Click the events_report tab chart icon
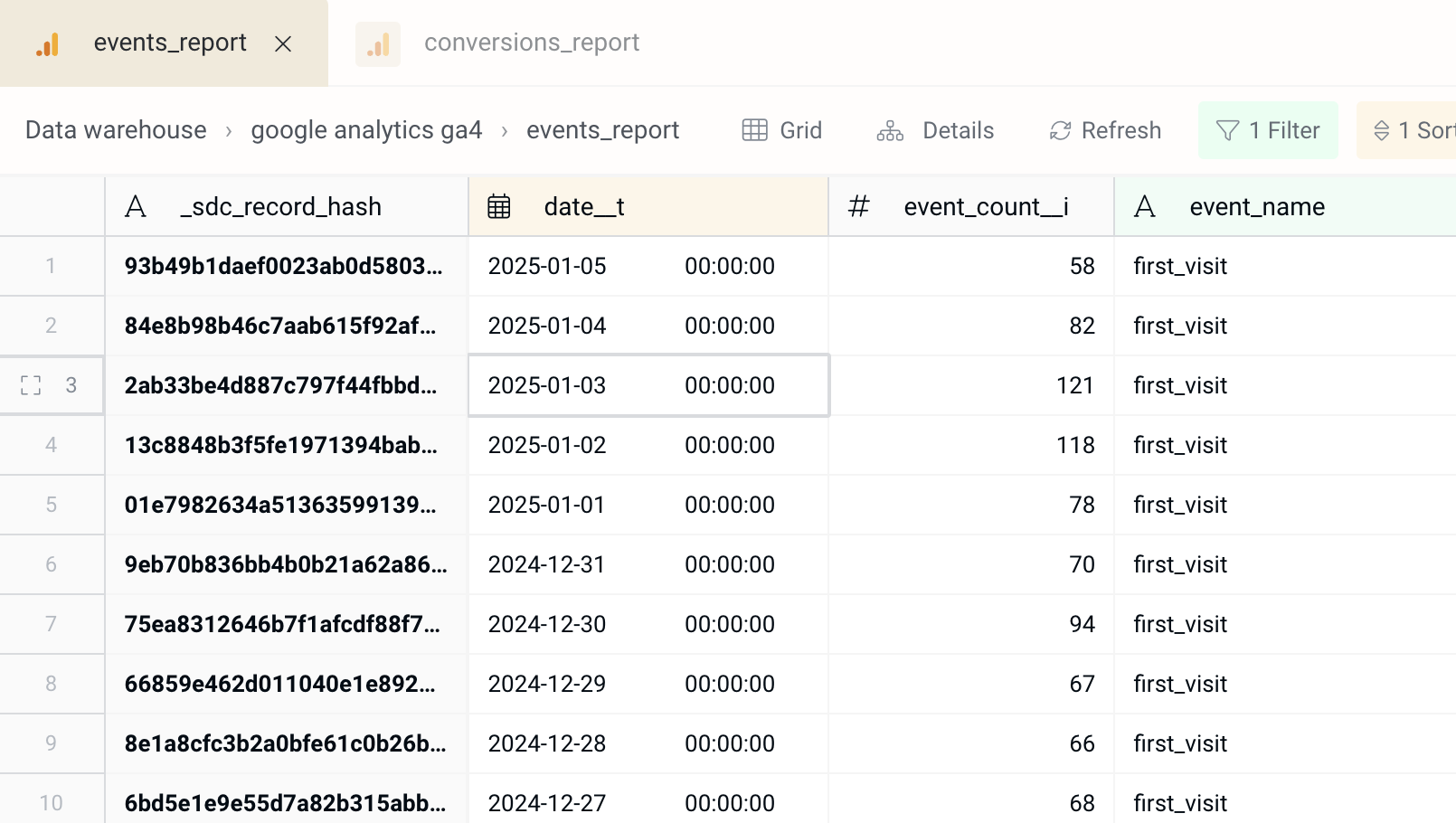The image size is (1456, 823). (47, 44)
